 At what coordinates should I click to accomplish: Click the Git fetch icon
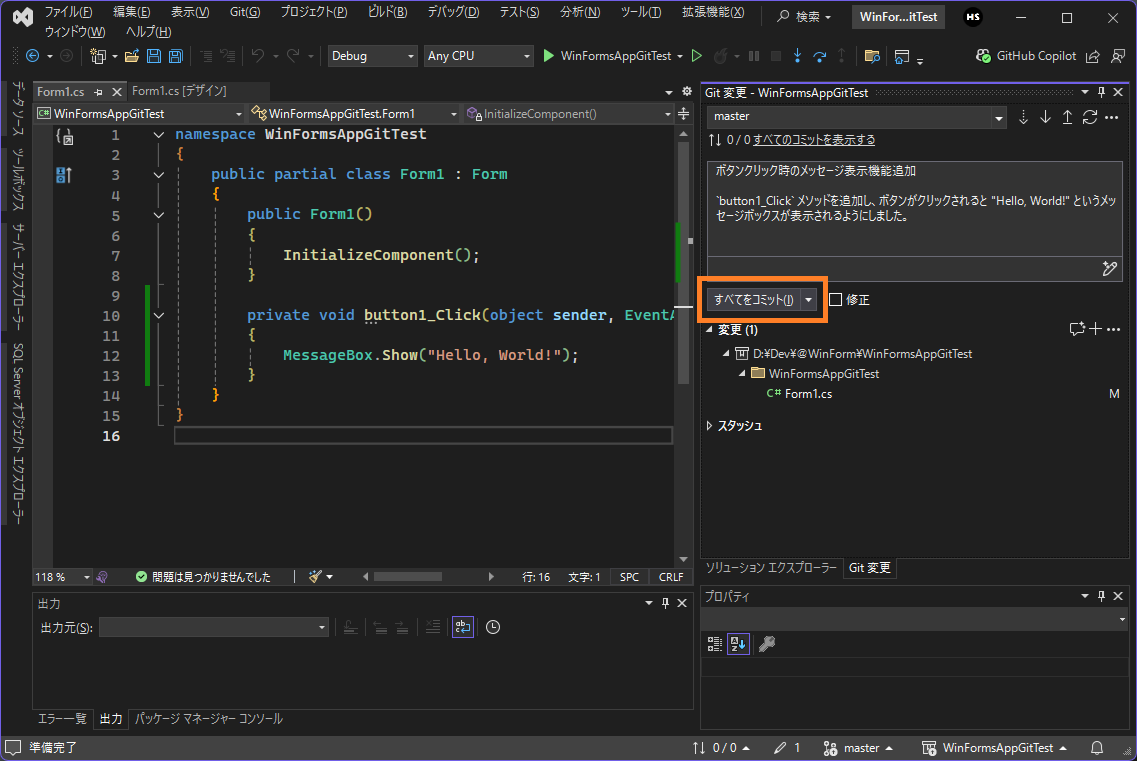[x=1023, y=117]
